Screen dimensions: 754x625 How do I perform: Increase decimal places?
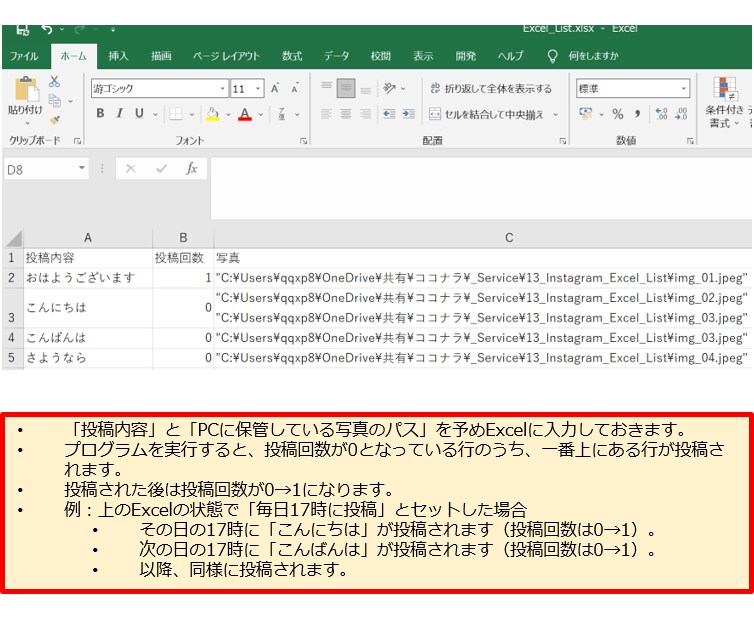pyautogui.click(x=662, y=114)
